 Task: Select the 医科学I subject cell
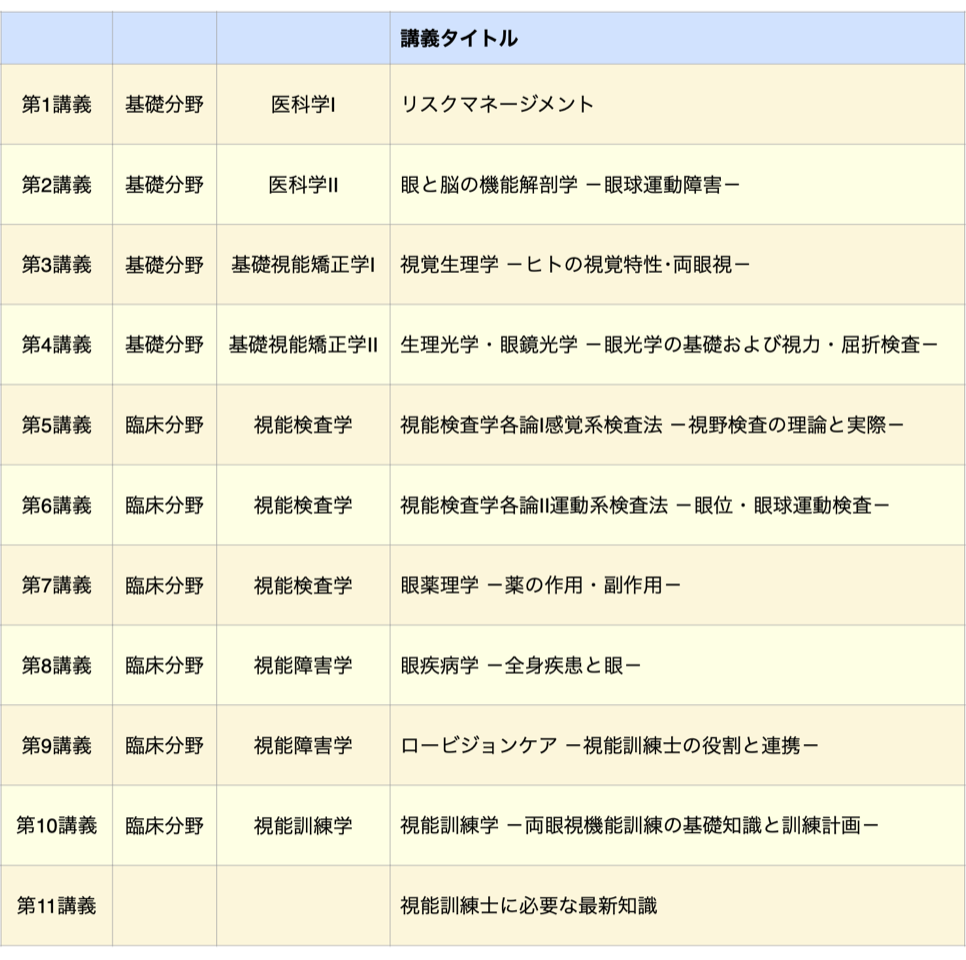(303, 105)
